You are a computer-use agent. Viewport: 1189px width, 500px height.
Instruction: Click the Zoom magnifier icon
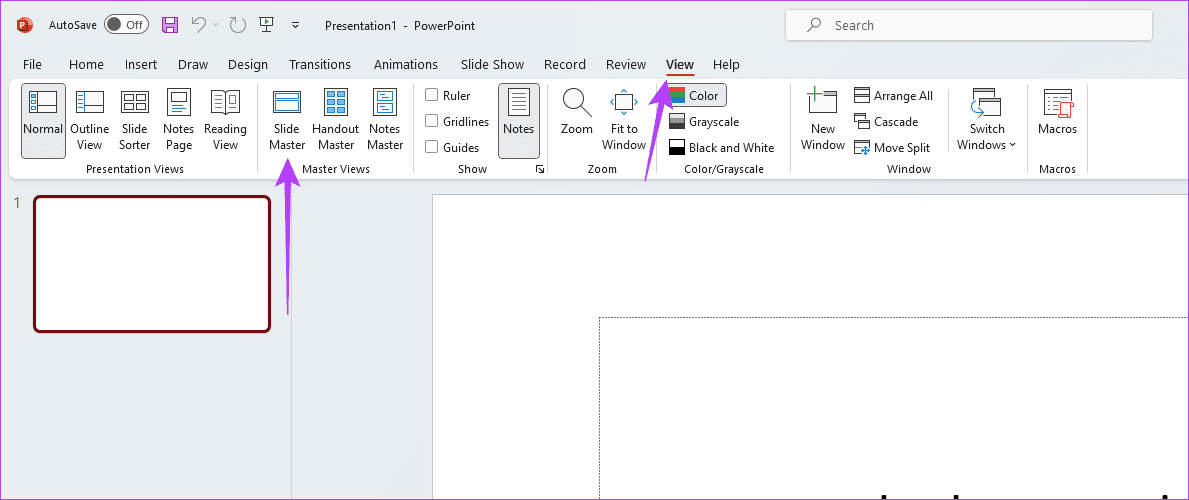click(576, 103)
